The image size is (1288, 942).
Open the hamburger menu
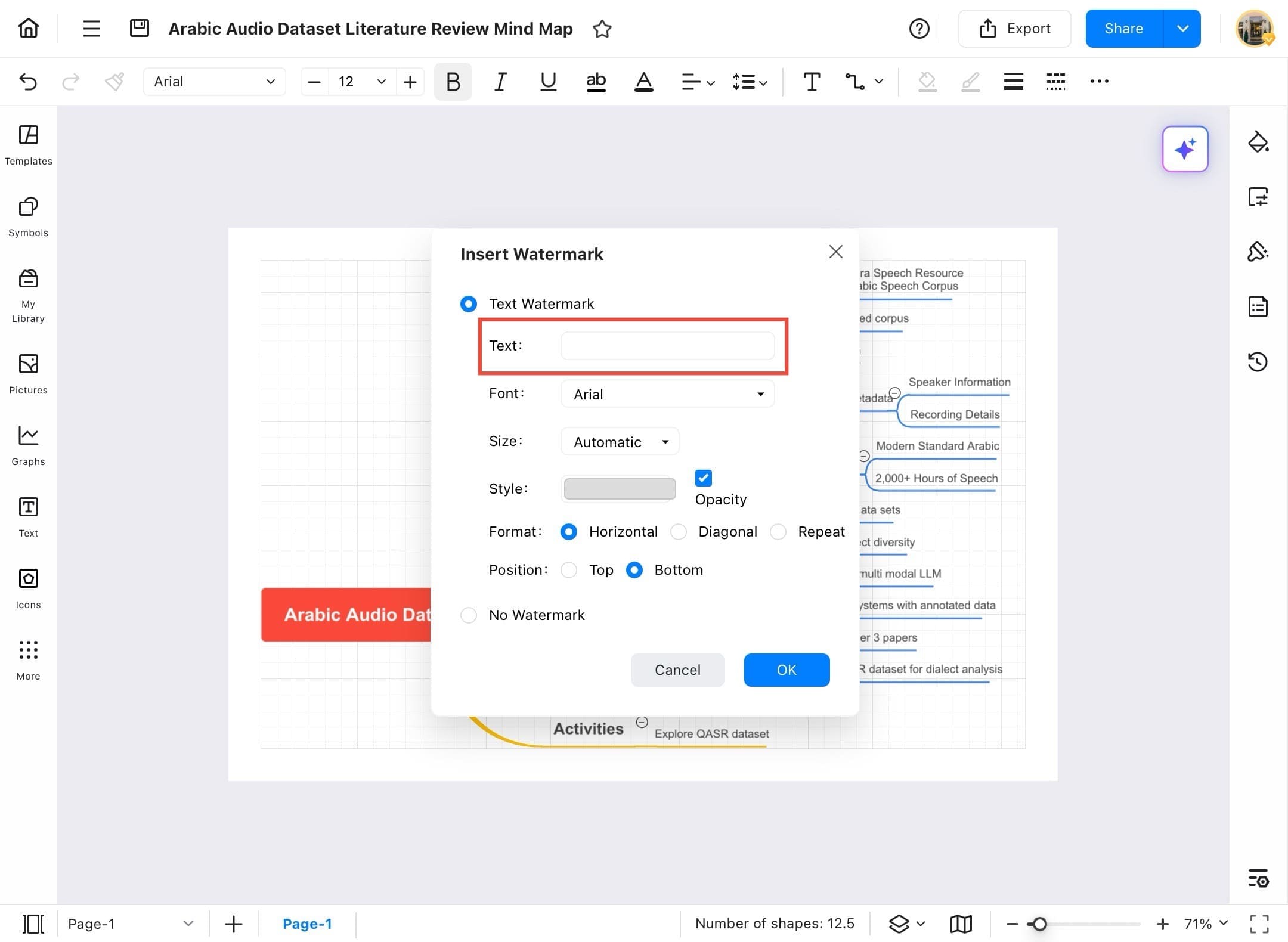pos(91,28)
